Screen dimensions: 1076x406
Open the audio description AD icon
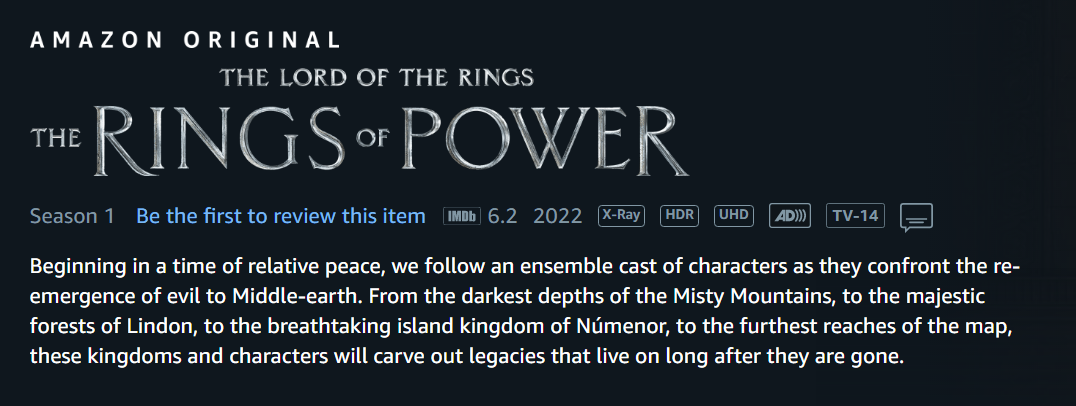(x=790, y=215)
